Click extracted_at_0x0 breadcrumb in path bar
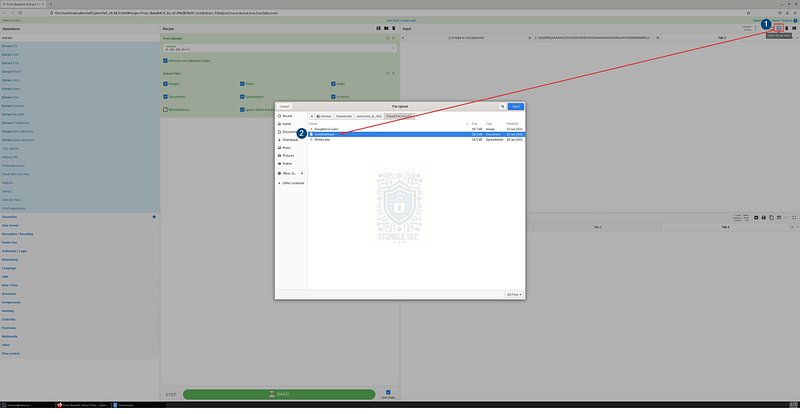Viewport: 800px width, 414px height. (369, 116)
